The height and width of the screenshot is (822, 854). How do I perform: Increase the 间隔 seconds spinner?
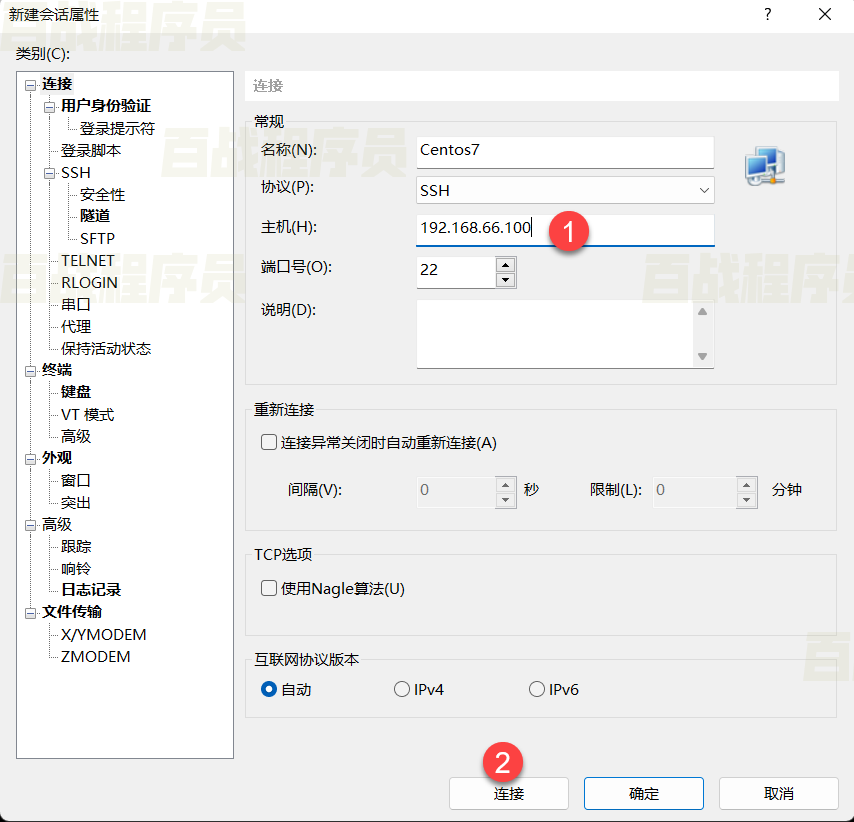[505, 485]
